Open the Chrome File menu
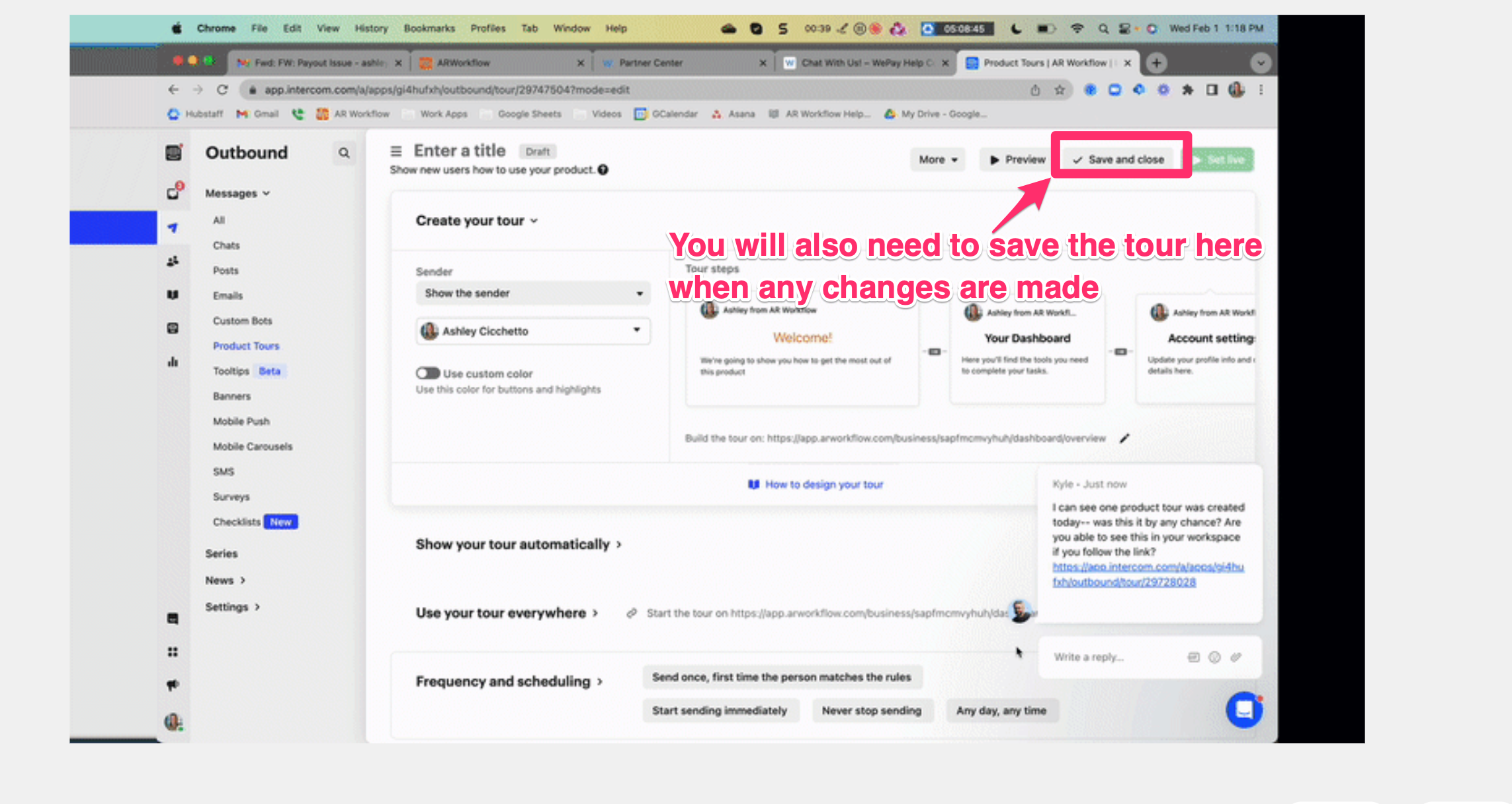The width and height of the screenshot is (1512, 804). pos(259,28)
